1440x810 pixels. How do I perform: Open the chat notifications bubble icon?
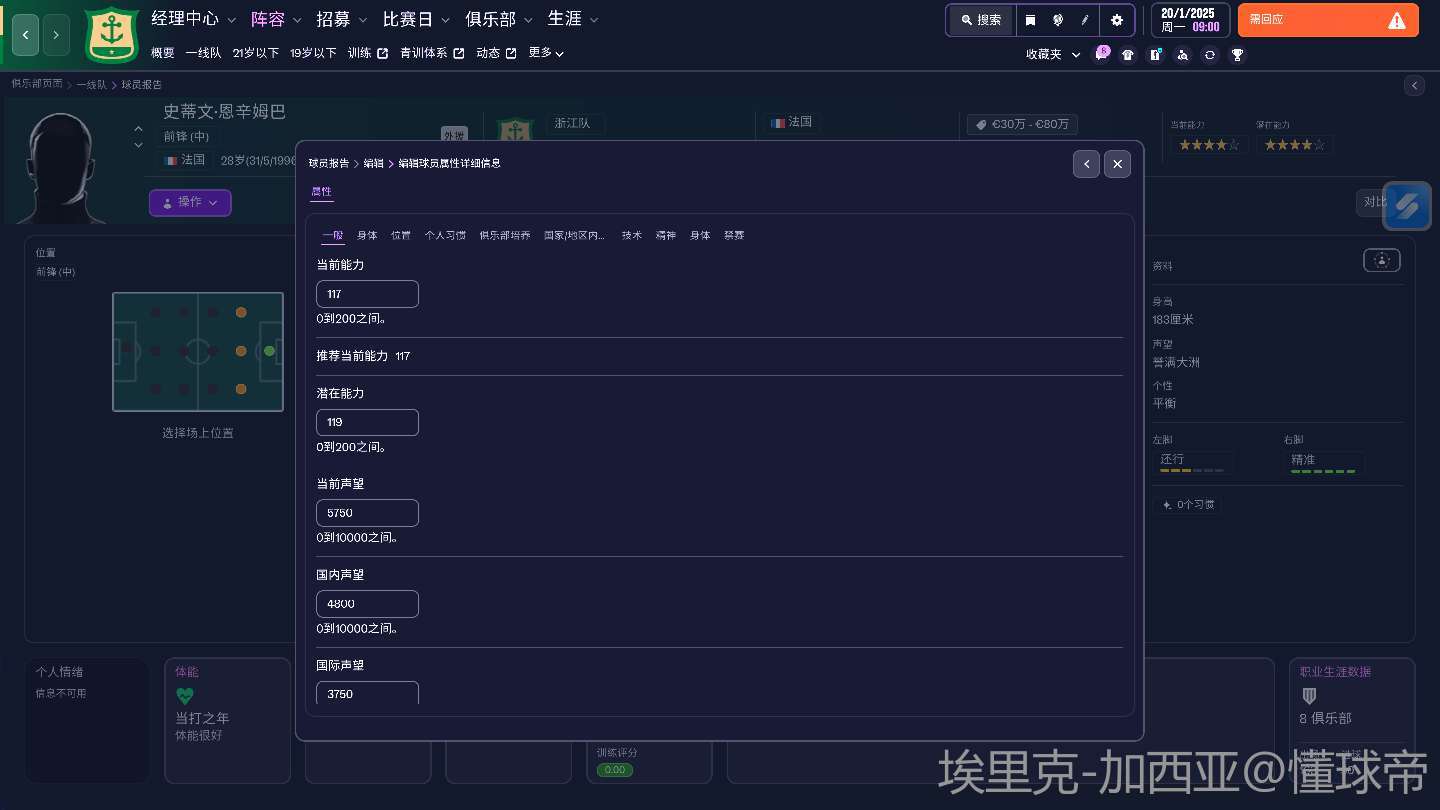coord(1101,54)
